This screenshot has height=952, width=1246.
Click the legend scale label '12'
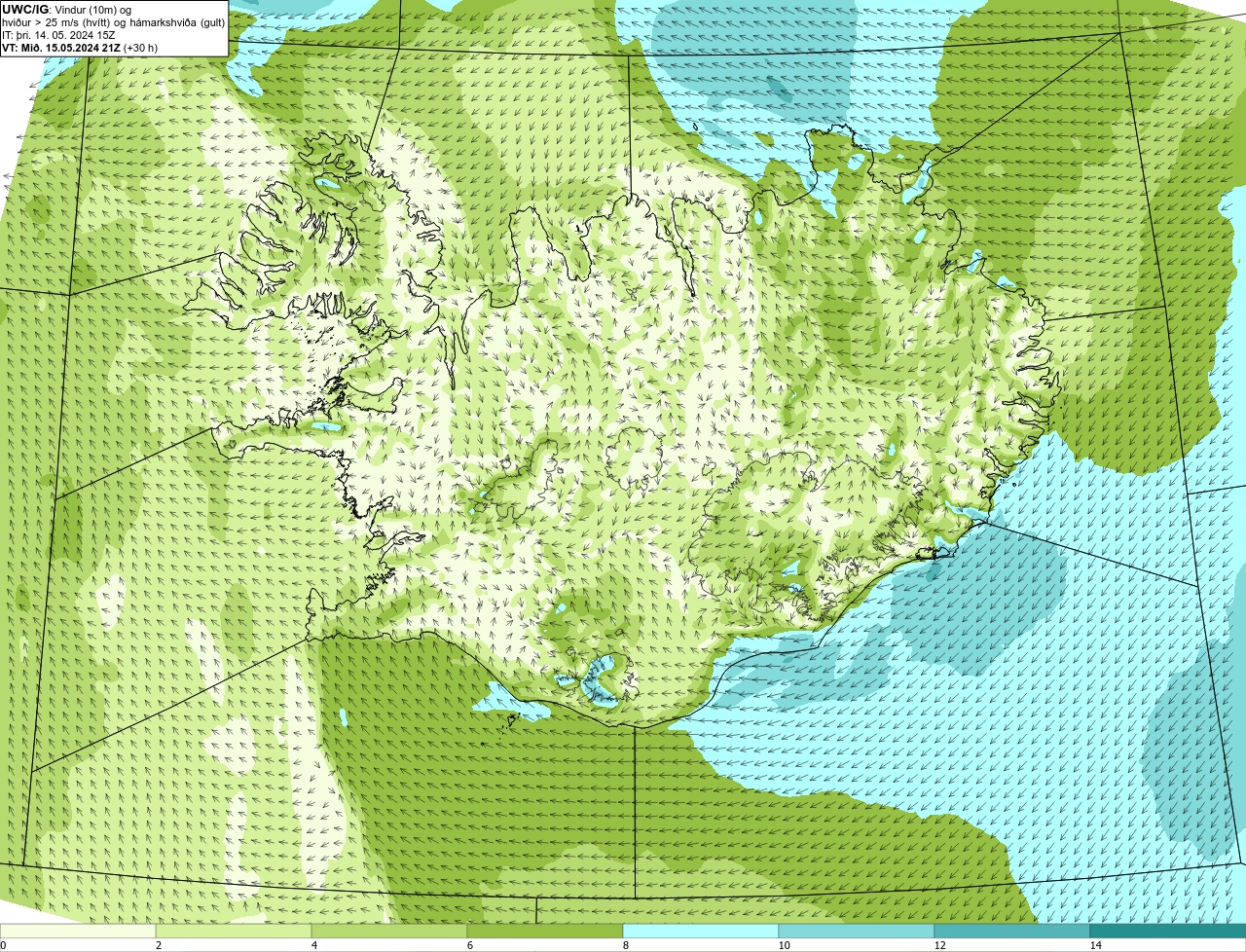click(939, 945)
